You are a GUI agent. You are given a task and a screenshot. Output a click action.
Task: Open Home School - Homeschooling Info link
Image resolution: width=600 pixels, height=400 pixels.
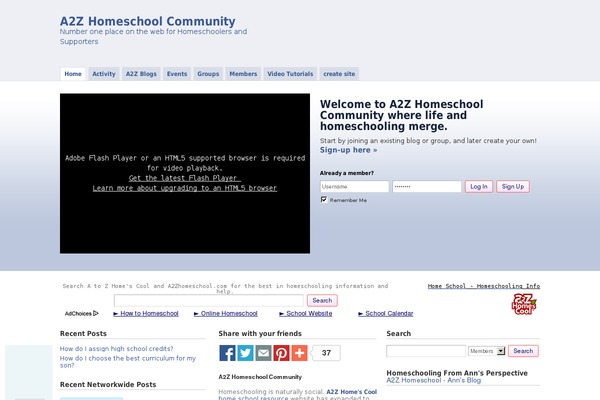click(484, 286)
